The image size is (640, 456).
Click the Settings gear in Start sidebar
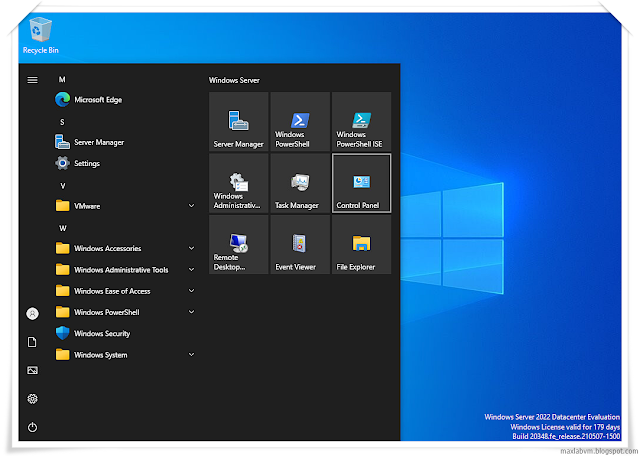(33, 399)
